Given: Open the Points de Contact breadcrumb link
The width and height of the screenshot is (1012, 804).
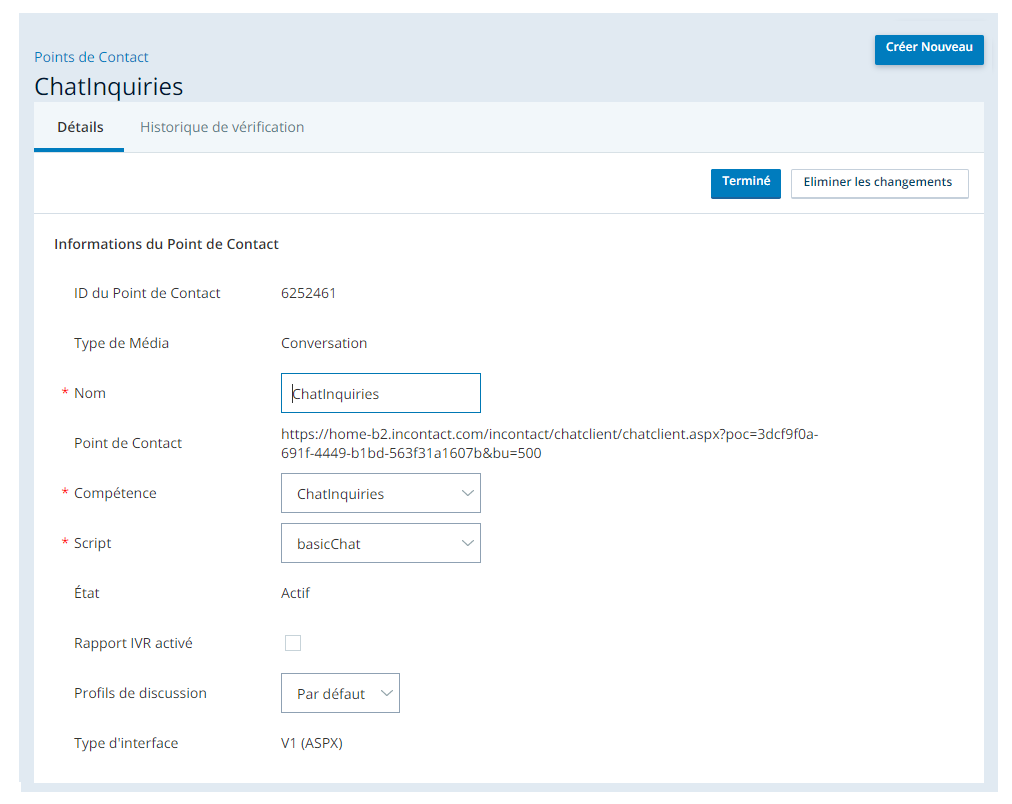Looking at the screenshot, I should click(x=91, y=57).
